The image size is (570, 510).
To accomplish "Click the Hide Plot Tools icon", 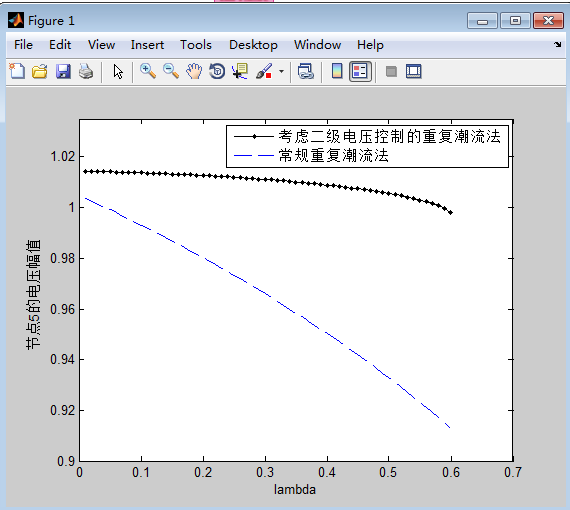I will click(x=391, y=71).
